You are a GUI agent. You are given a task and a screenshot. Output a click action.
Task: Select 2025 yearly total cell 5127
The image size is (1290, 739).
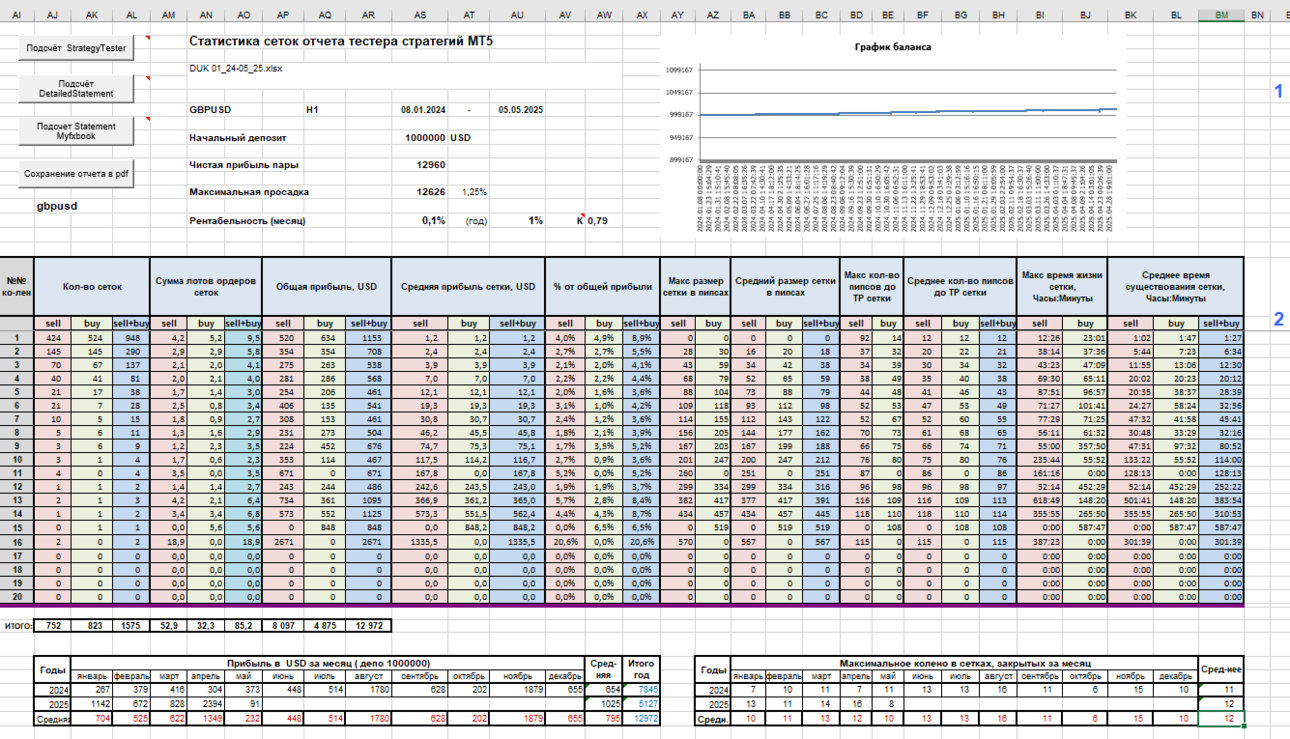point(640,704)
